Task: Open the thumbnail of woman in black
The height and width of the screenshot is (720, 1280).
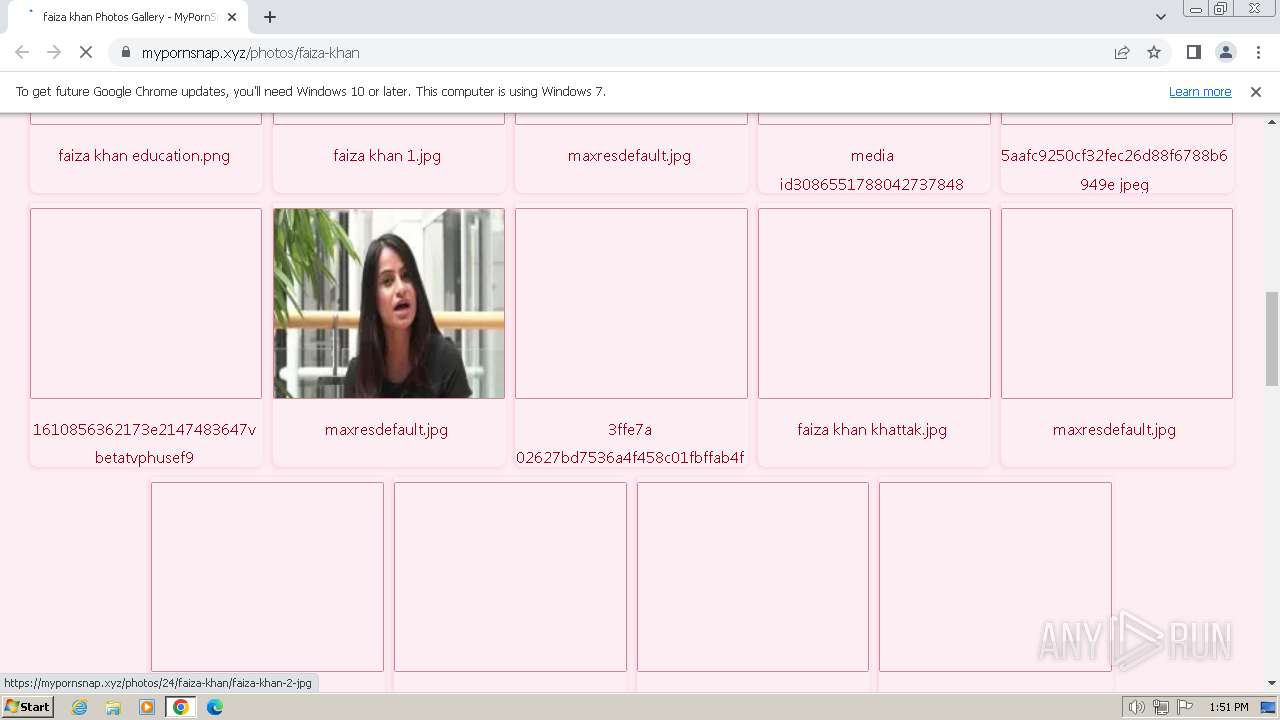Action: pos(389,303)
